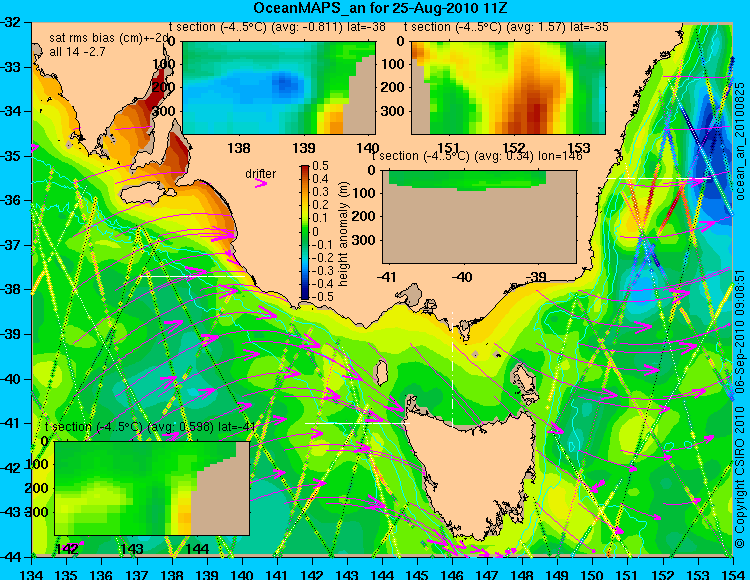Click longitude label 154 on the bottom axis
The height and width of the screenshot is (580, 750).
point(732,573)
